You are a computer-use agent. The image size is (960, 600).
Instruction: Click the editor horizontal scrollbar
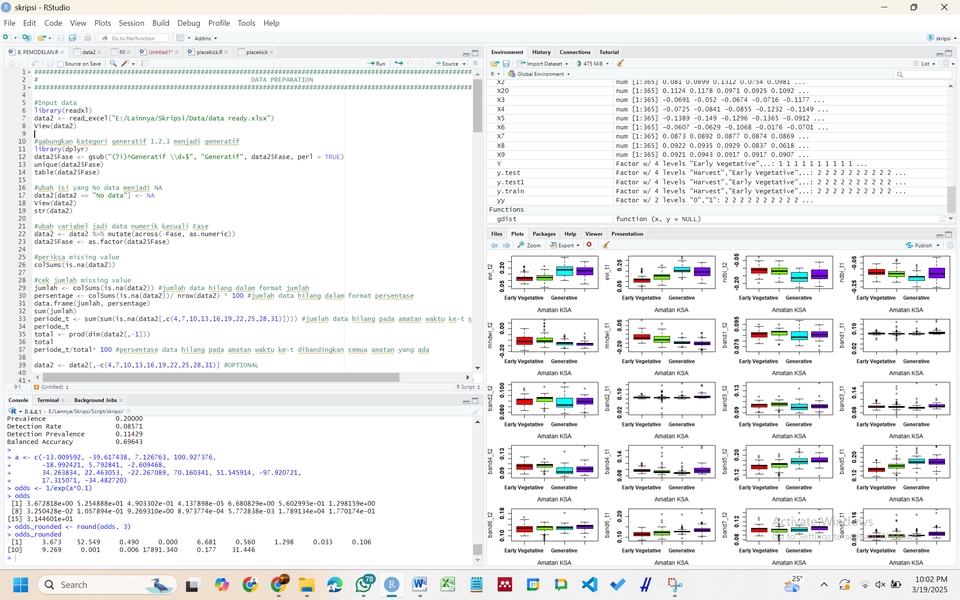pos(220,377)
